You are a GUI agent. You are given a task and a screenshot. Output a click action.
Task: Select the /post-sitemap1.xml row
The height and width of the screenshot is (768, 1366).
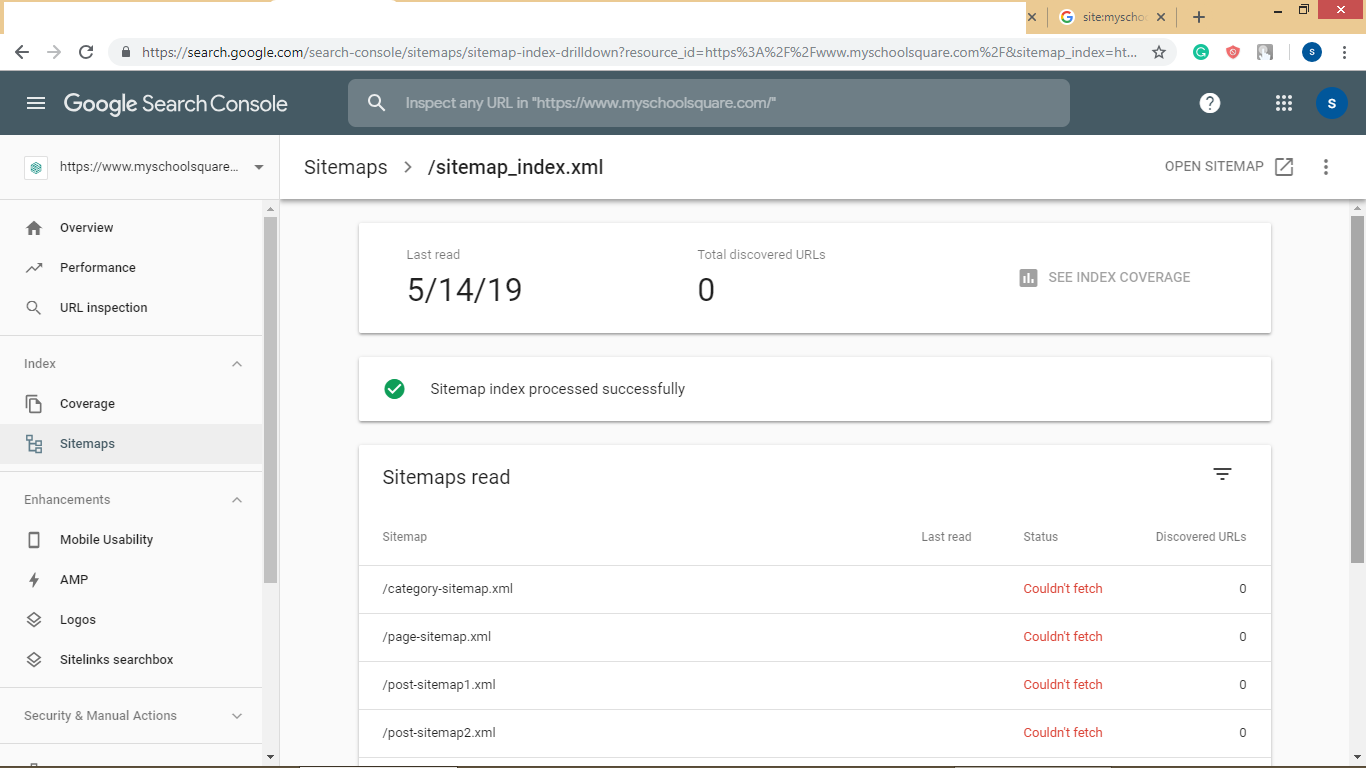pyautogui.click(x=815, y=685)
